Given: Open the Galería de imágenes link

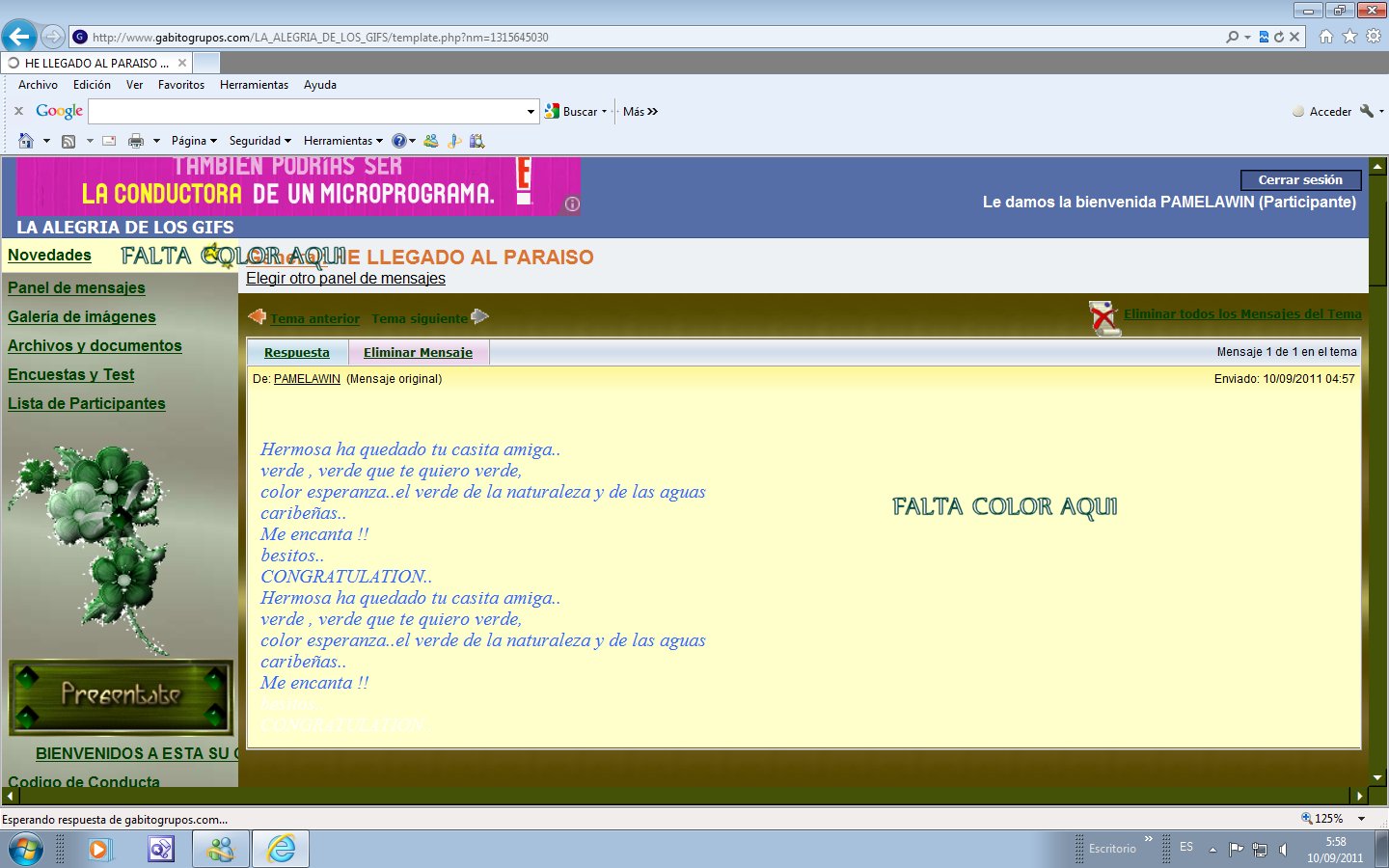Looking at the screenshot, I should (82, 316).
